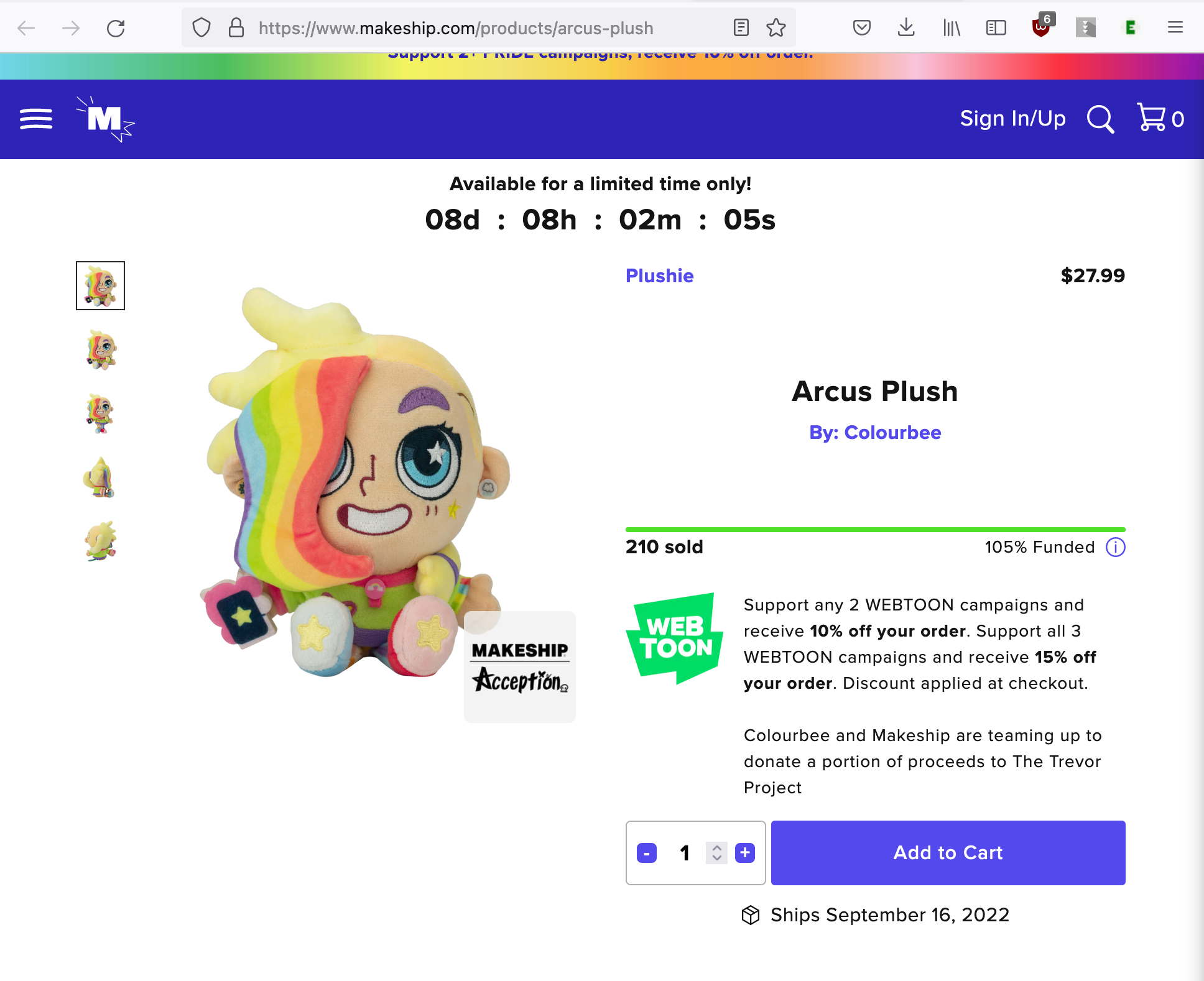
Task: Select the second plush thumbnail image
Action: (x=101, y=350)
